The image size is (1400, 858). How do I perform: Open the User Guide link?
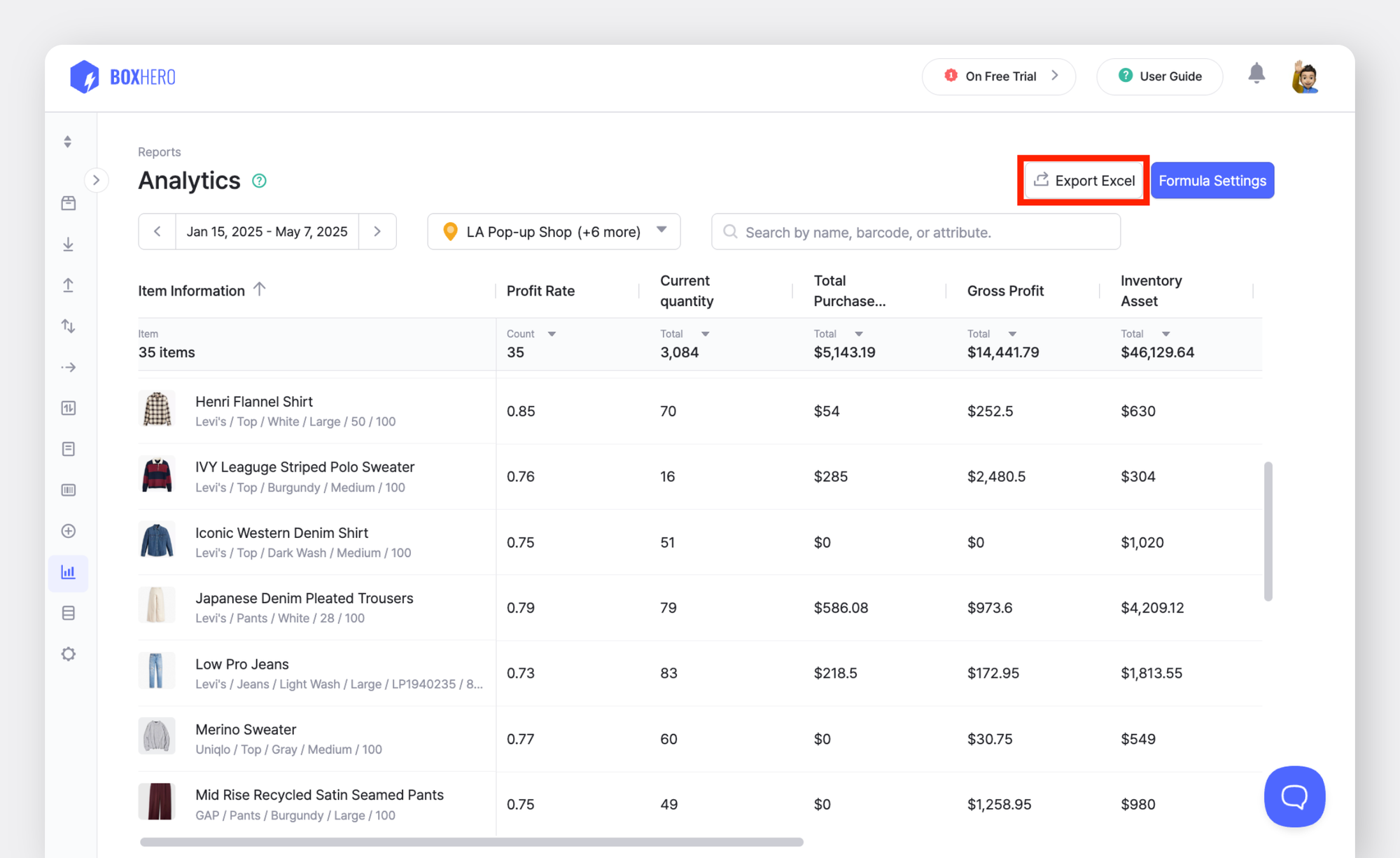point(1160,76)
